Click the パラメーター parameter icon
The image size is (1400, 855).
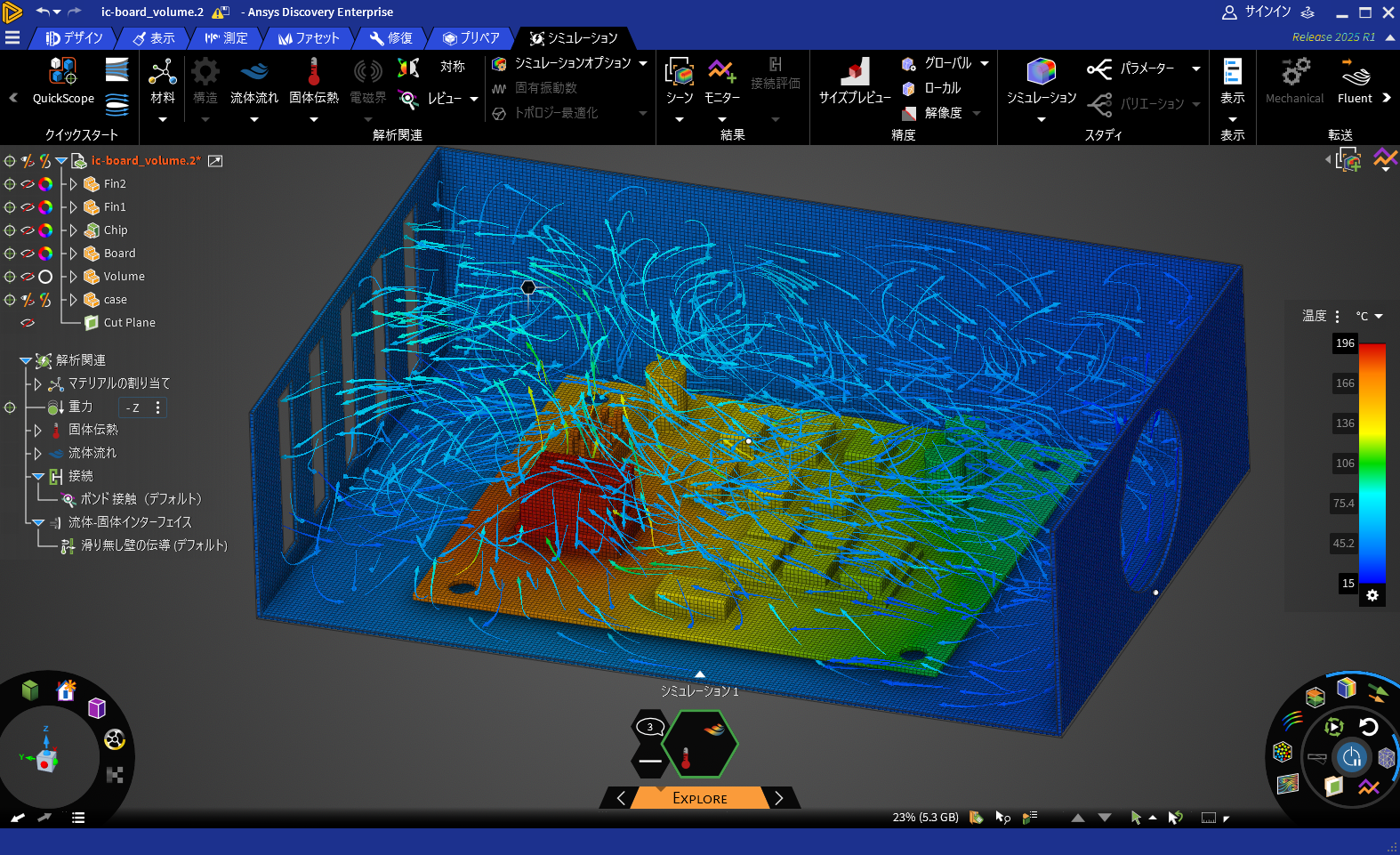tap(1099, 69)
